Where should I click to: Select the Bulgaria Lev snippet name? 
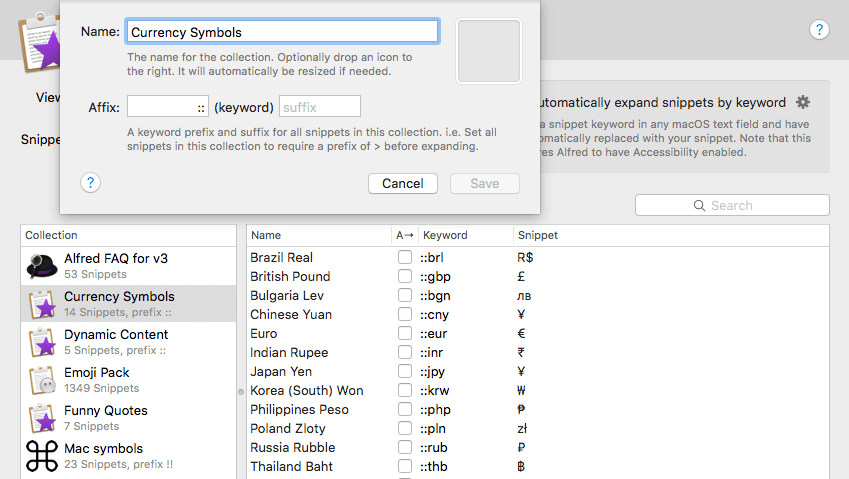pyautogui.click(x=287, y=296)
